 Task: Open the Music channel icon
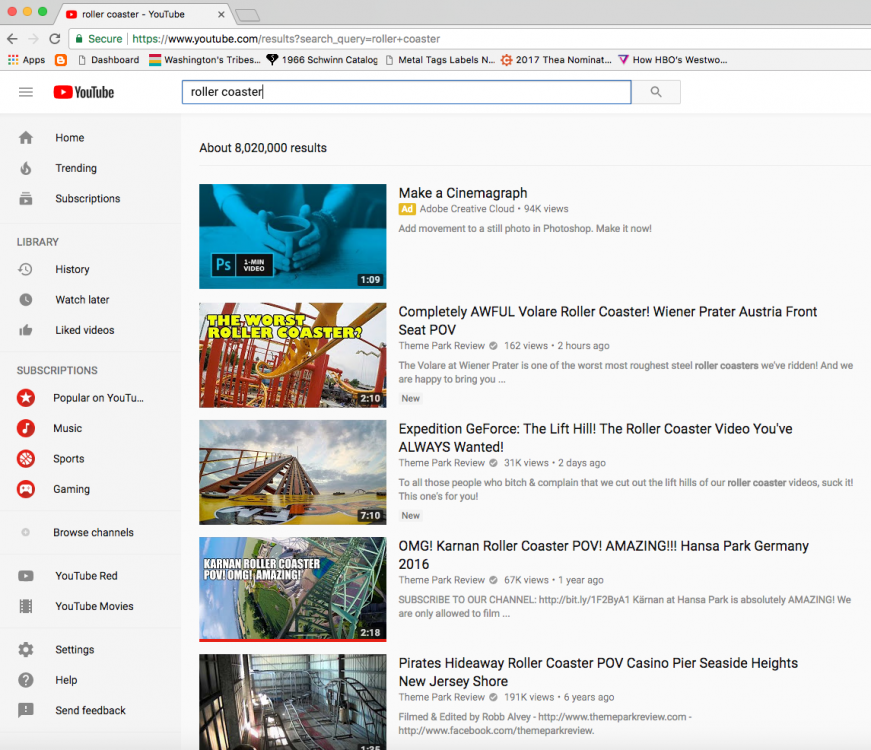tap(25, 428)
